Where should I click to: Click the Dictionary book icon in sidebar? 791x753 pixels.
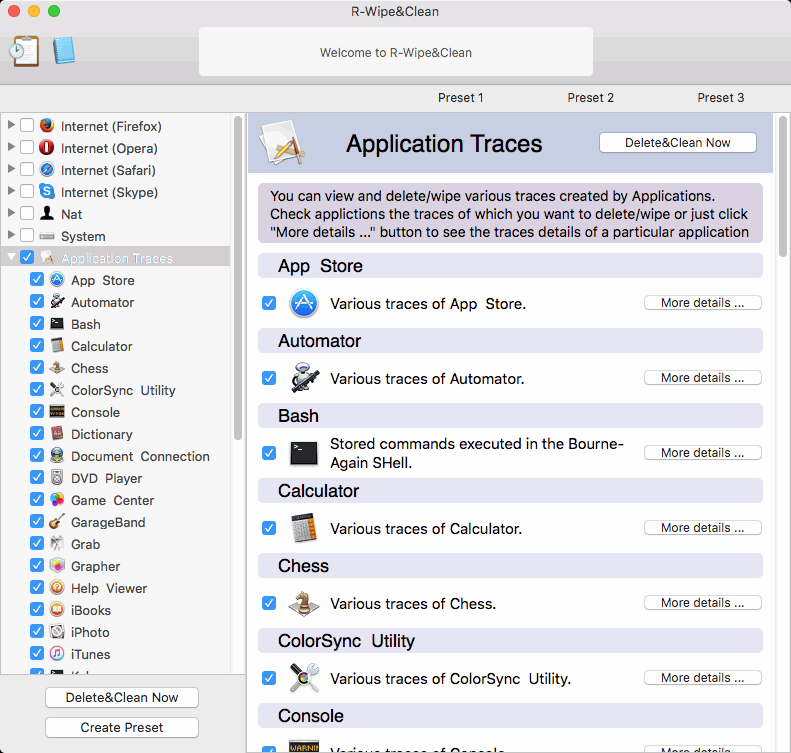57,433
